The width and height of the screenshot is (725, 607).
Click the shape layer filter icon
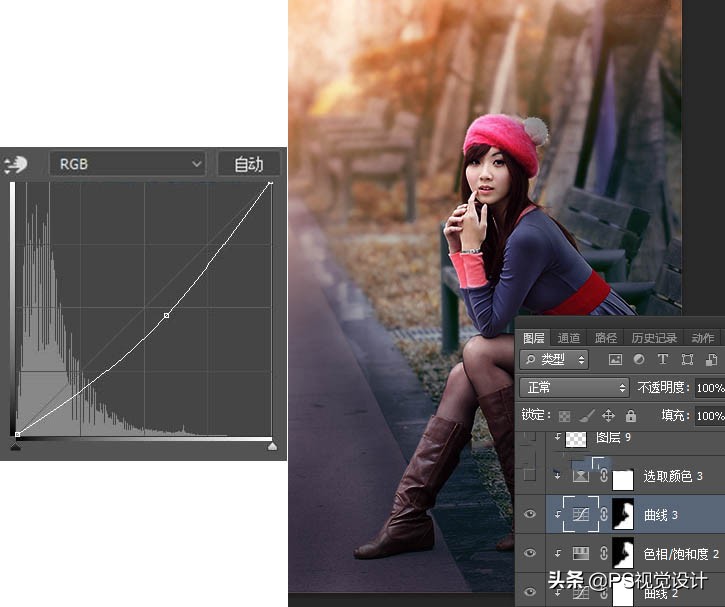686,359
